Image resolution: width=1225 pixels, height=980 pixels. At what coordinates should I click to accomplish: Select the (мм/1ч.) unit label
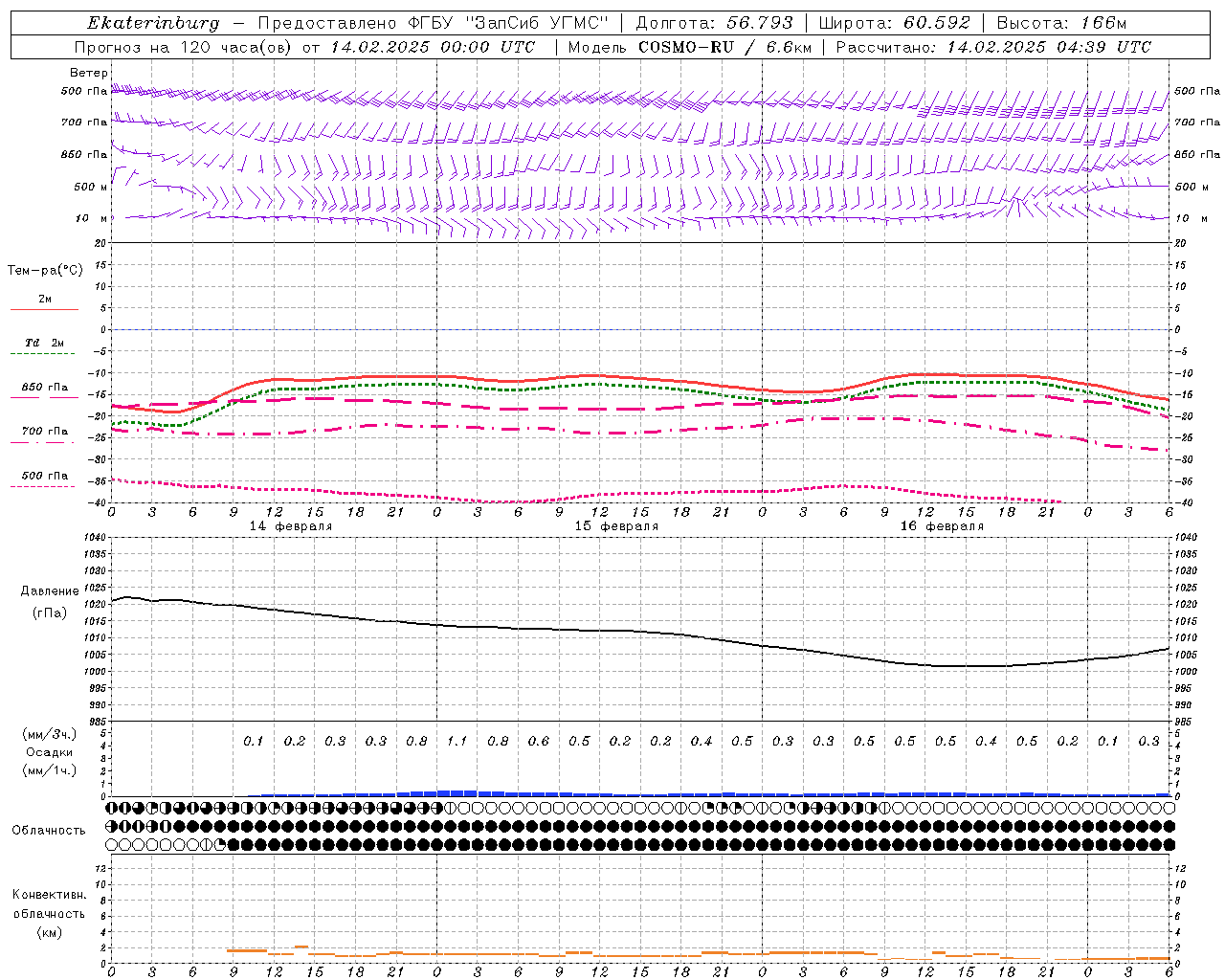(x=49, y=770)
